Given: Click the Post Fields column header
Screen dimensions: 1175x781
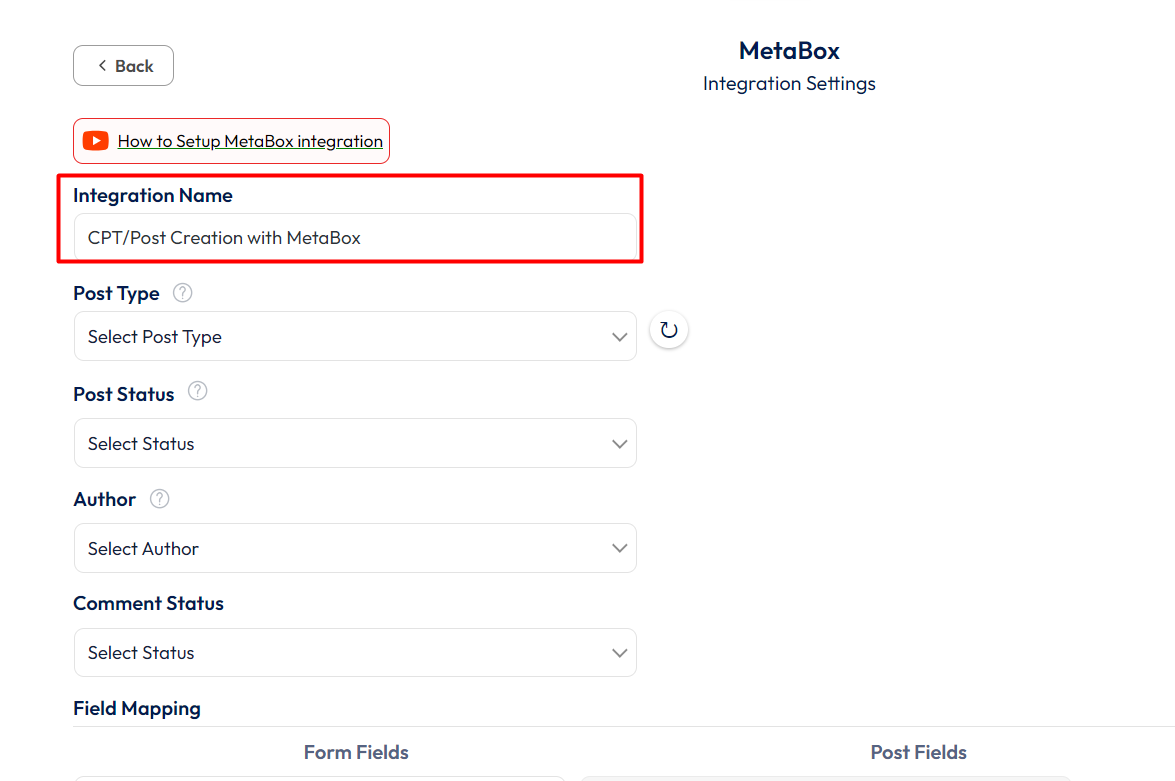Looking at the screenshot, I should click(x=918, y=752).
